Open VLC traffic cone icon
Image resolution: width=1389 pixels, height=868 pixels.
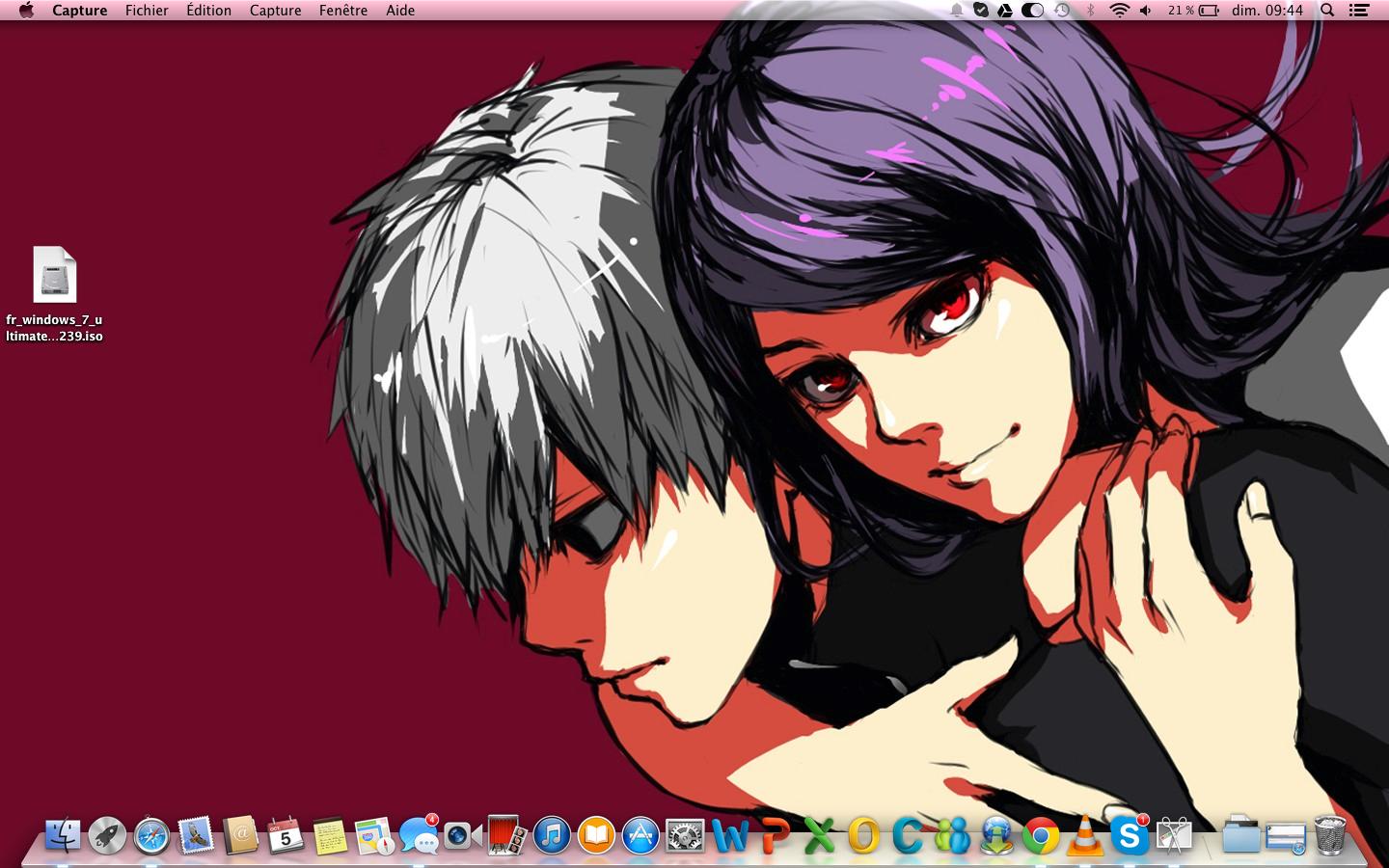click(x=1085, y=835)
